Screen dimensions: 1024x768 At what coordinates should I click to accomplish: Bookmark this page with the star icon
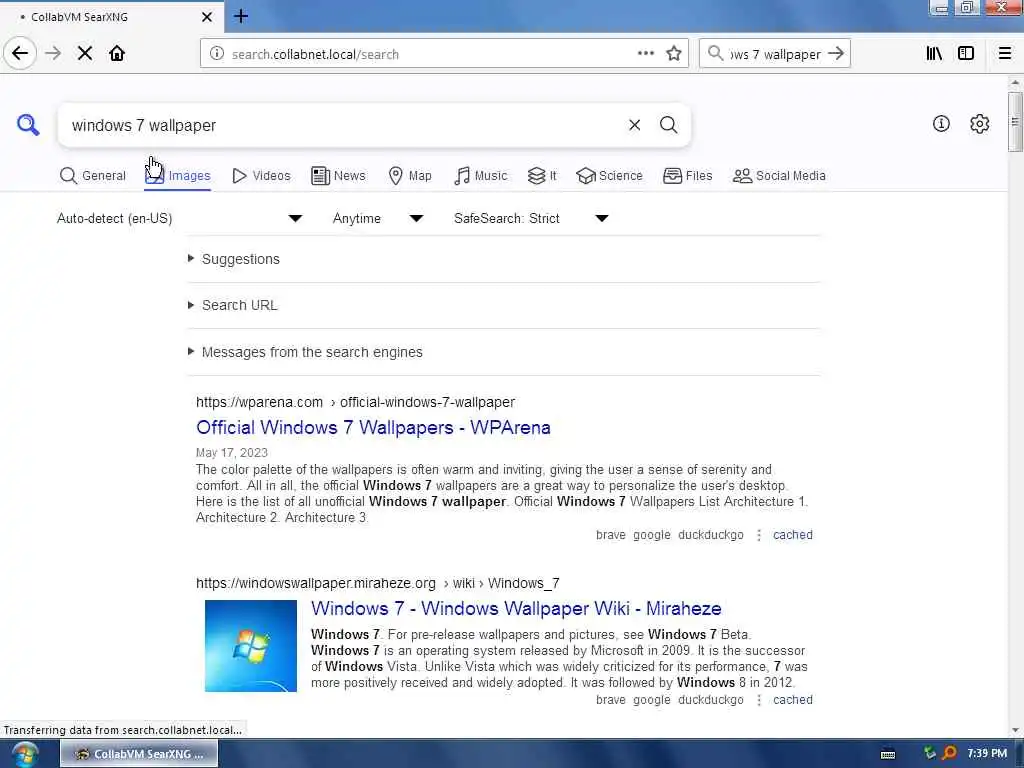click(674, 54)
